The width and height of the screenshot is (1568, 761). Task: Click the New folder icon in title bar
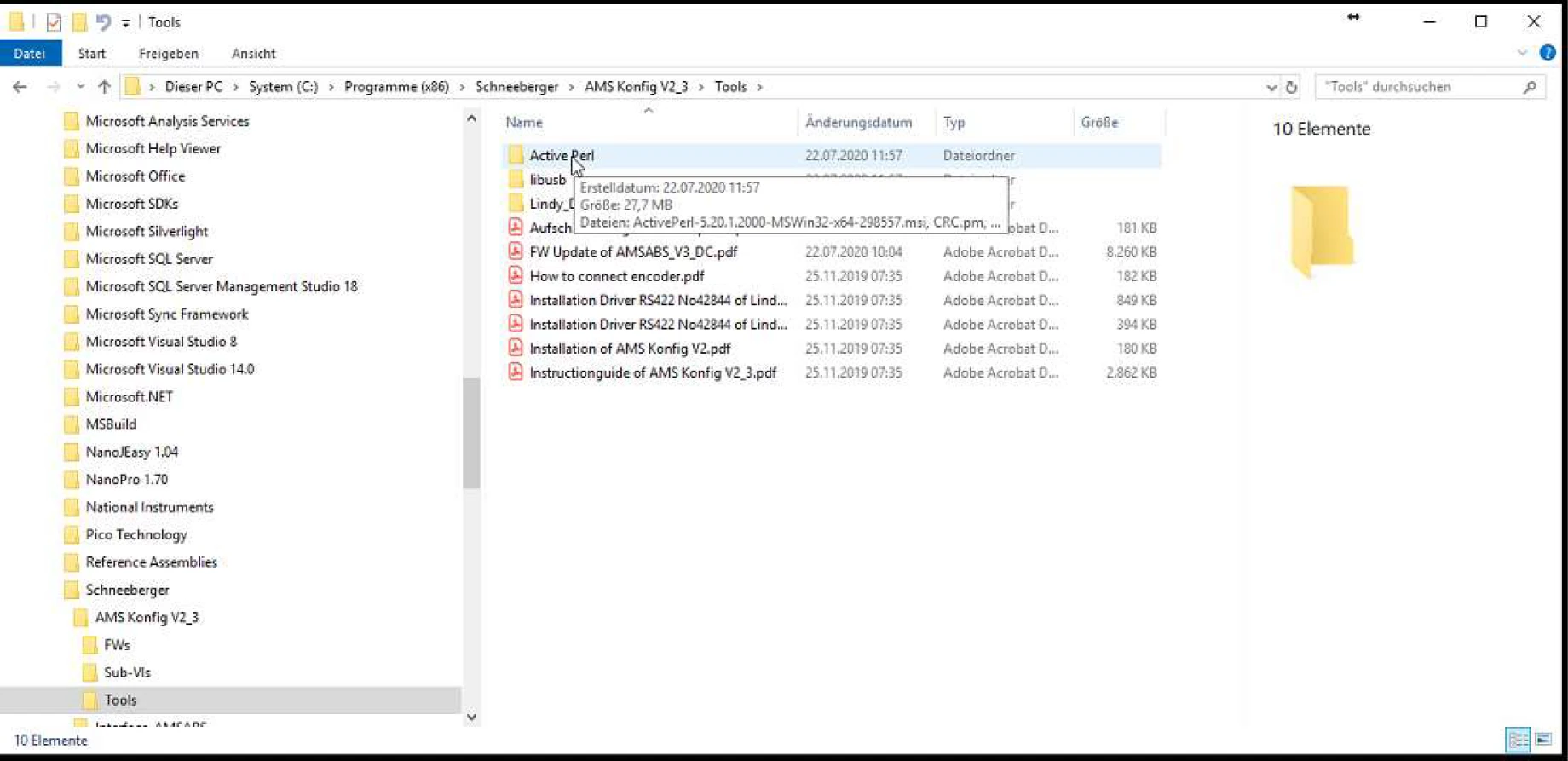click(79, 22)
